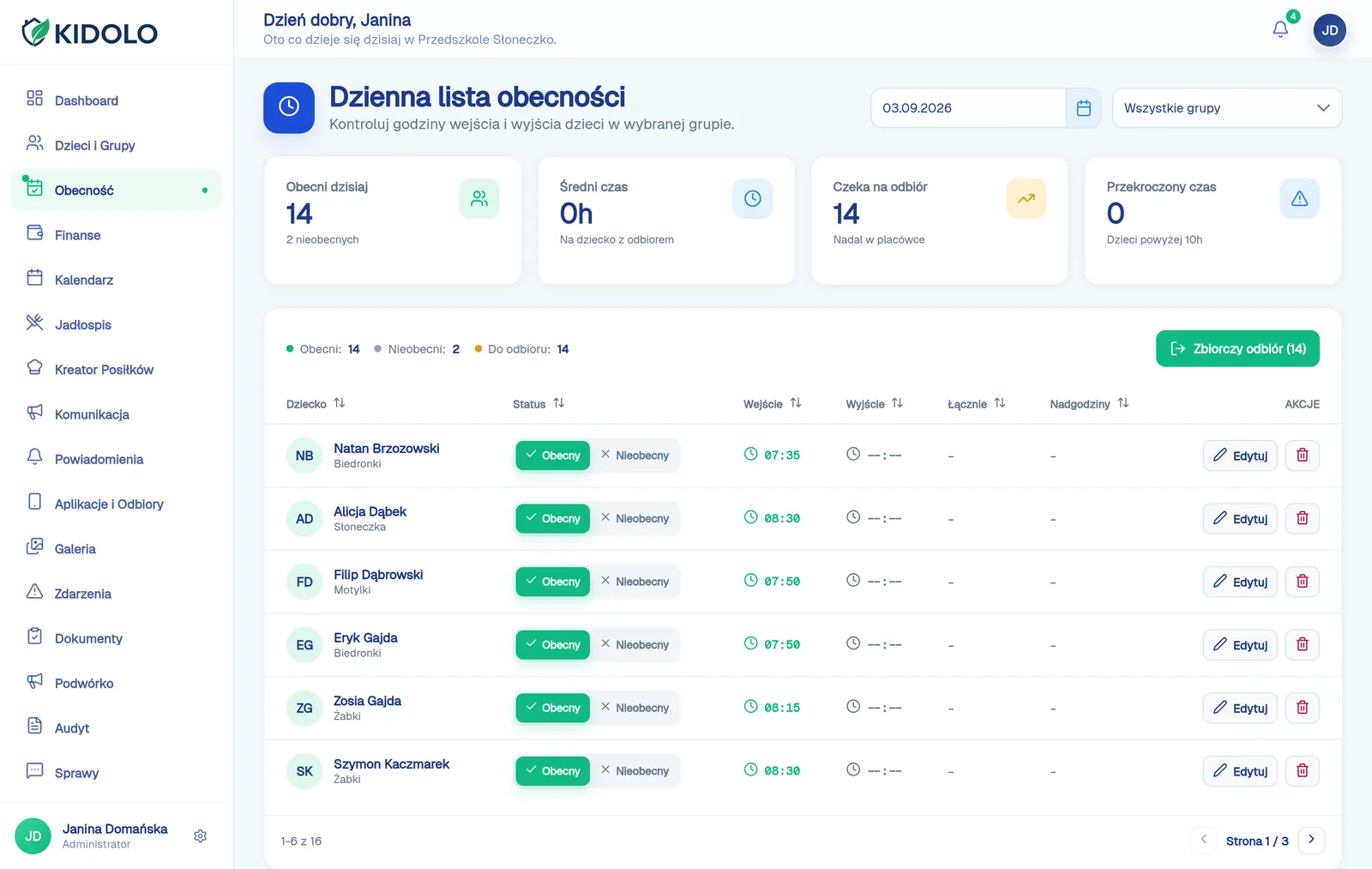Mark Natan Brzozowski as Nieobecny
The width and height of the screenshot is (1372, 869).
tap(635, 456)
